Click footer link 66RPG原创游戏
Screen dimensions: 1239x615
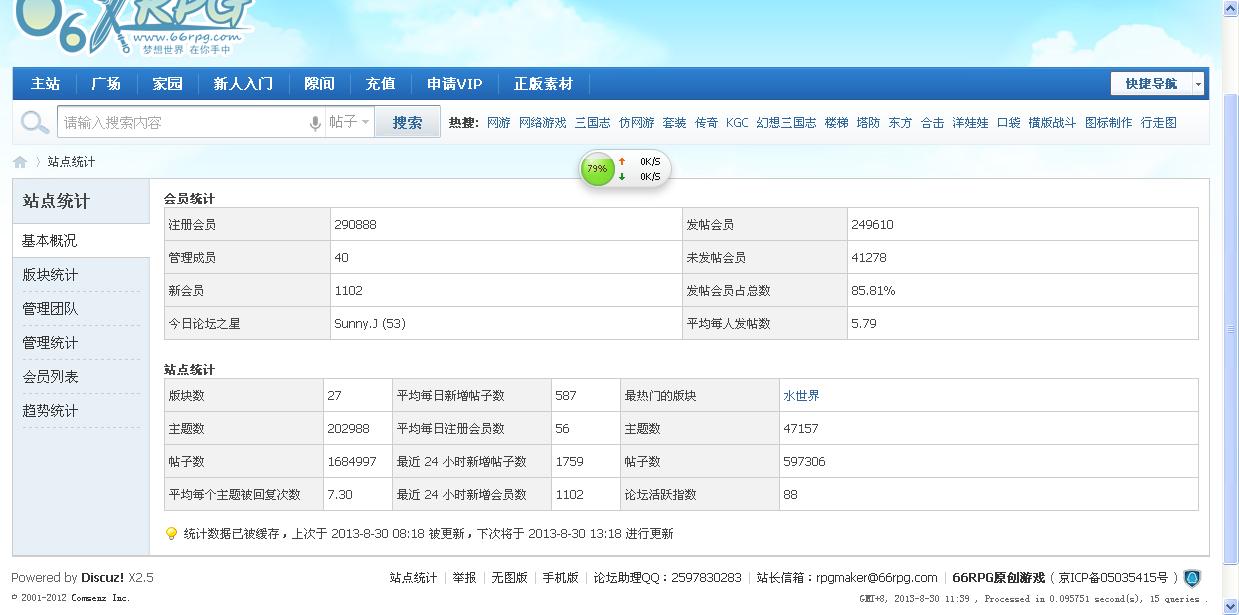999,578
